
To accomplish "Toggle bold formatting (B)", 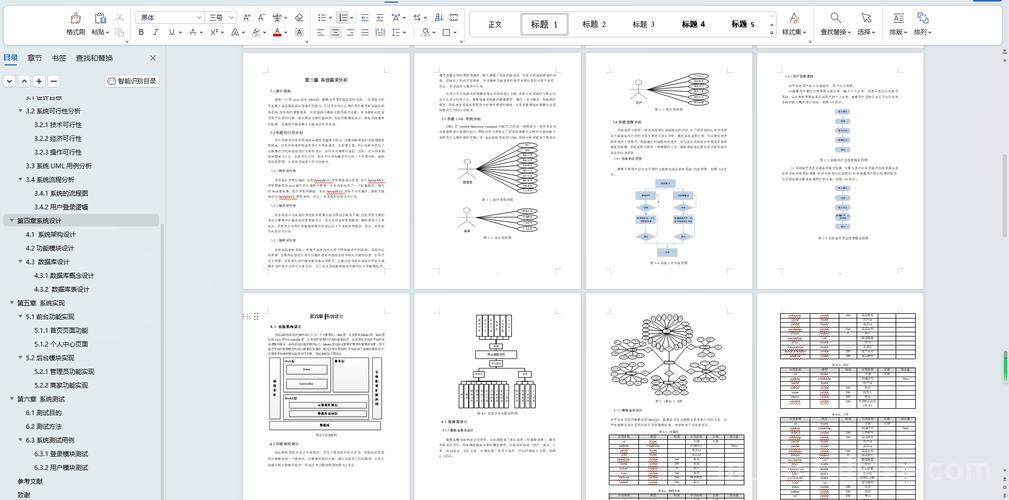I will 141,32.
